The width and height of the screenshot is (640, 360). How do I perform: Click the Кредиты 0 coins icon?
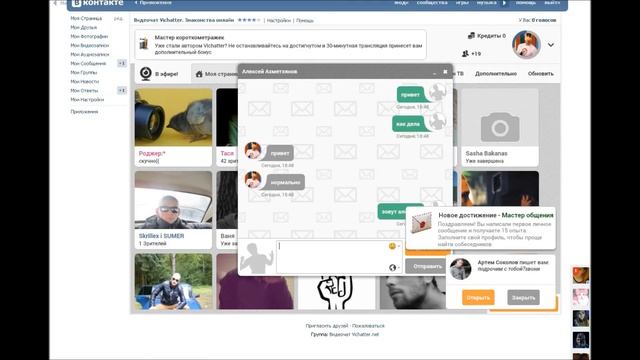[x=471, y=36]
